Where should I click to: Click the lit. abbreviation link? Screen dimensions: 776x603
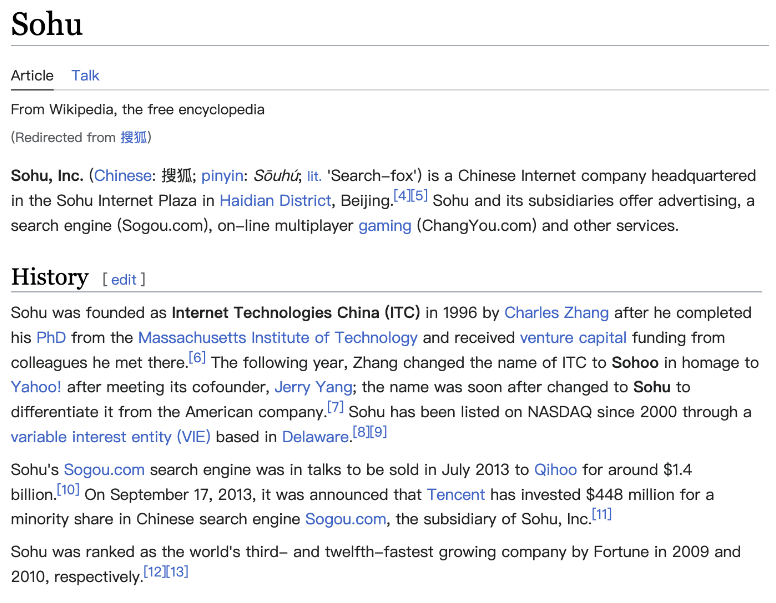click(x=314, y=176)
